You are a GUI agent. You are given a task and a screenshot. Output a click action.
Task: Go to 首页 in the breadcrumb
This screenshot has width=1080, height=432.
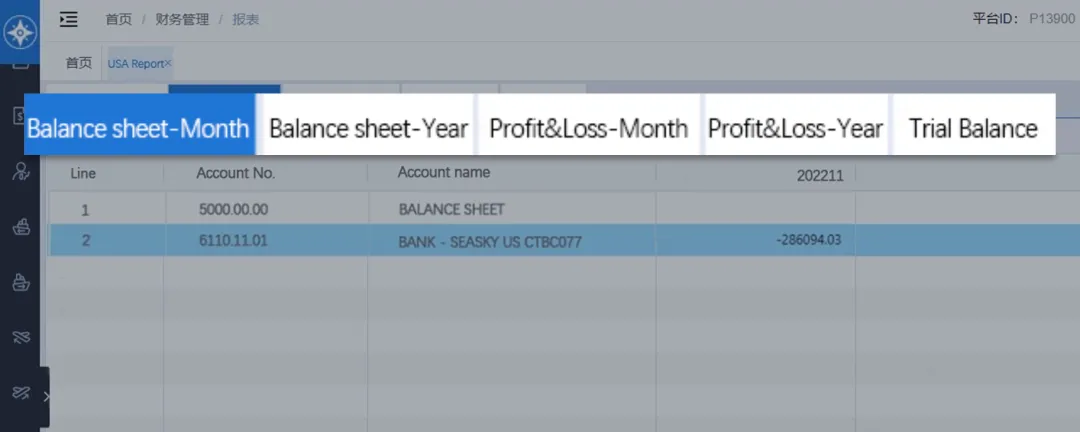click(x=118, y=19)
